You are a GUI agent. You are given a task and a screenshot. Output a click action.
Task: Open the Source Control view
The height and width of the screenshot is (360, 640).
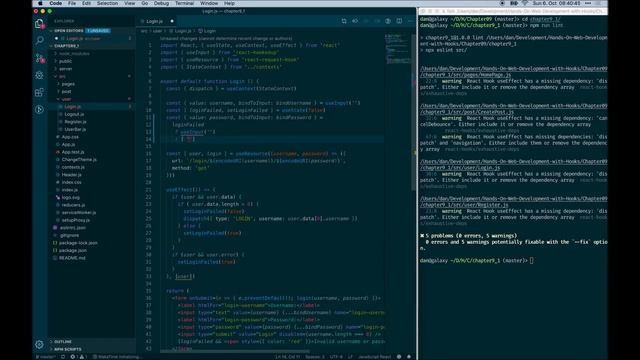[x=40, y=58]
